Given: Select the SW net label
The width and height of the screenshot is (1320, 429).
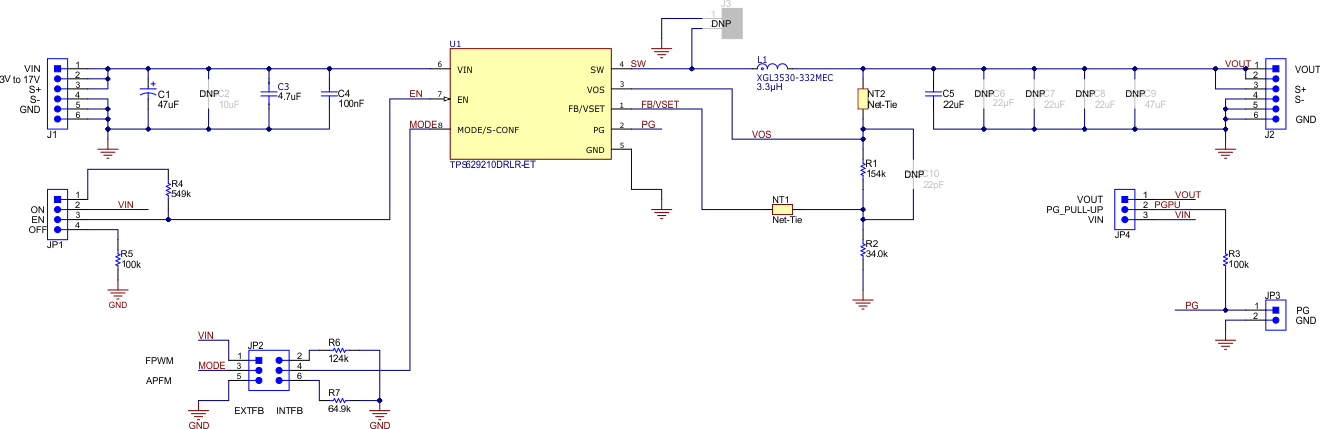Looking at the screenshot, I should (x=638, y=64).
